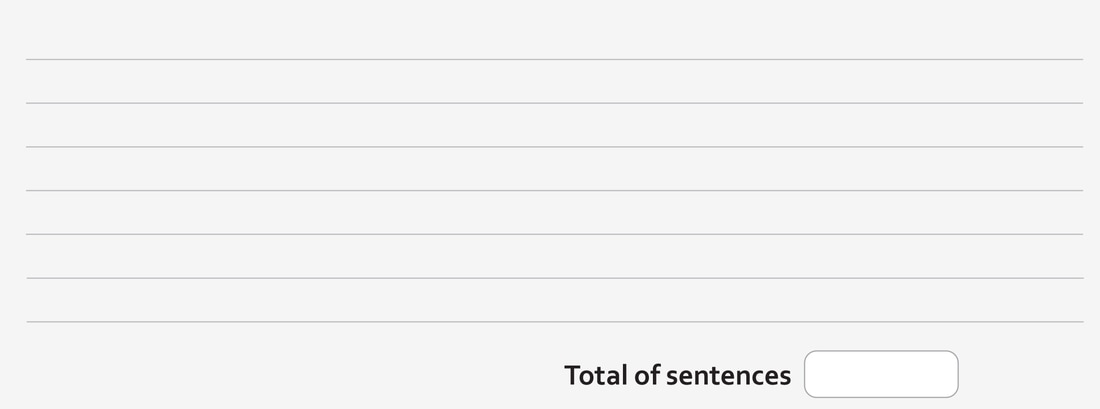Select the sixth ruled writing line

[x=554, y=278]
